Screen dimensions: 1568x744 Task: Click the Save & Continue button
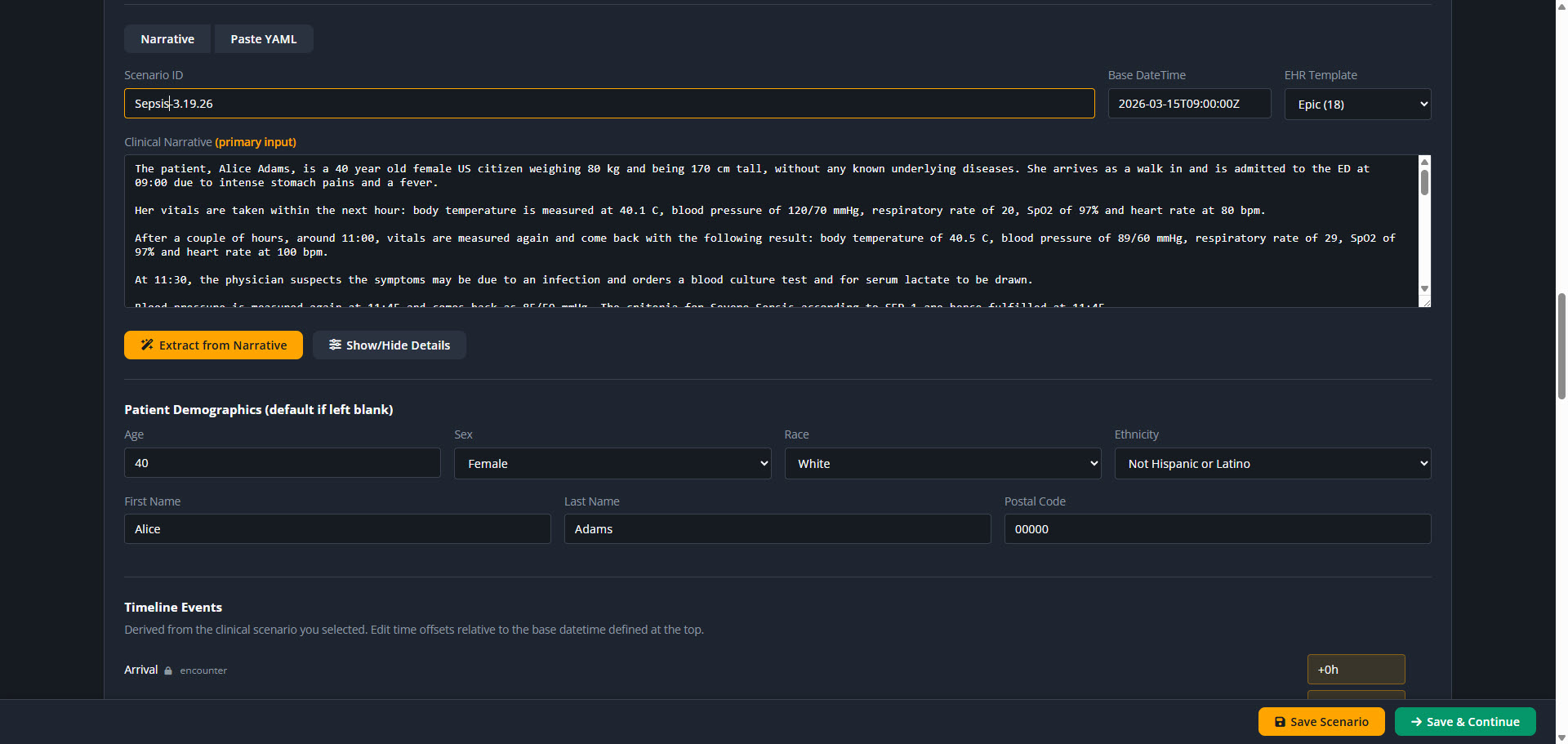(1465, 722)
